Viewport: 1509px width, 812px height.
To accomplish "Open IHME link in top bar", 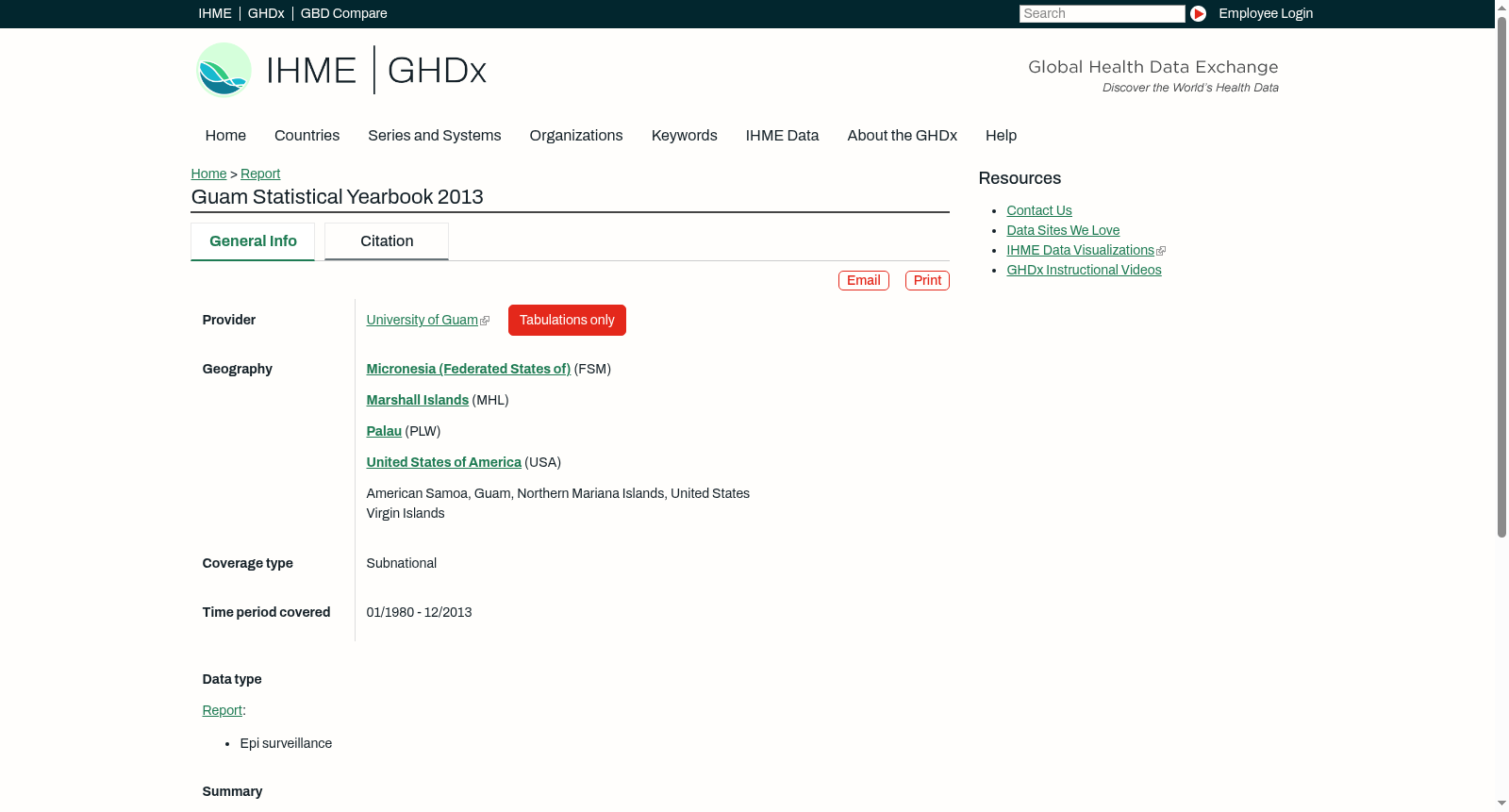I will 215,13.
